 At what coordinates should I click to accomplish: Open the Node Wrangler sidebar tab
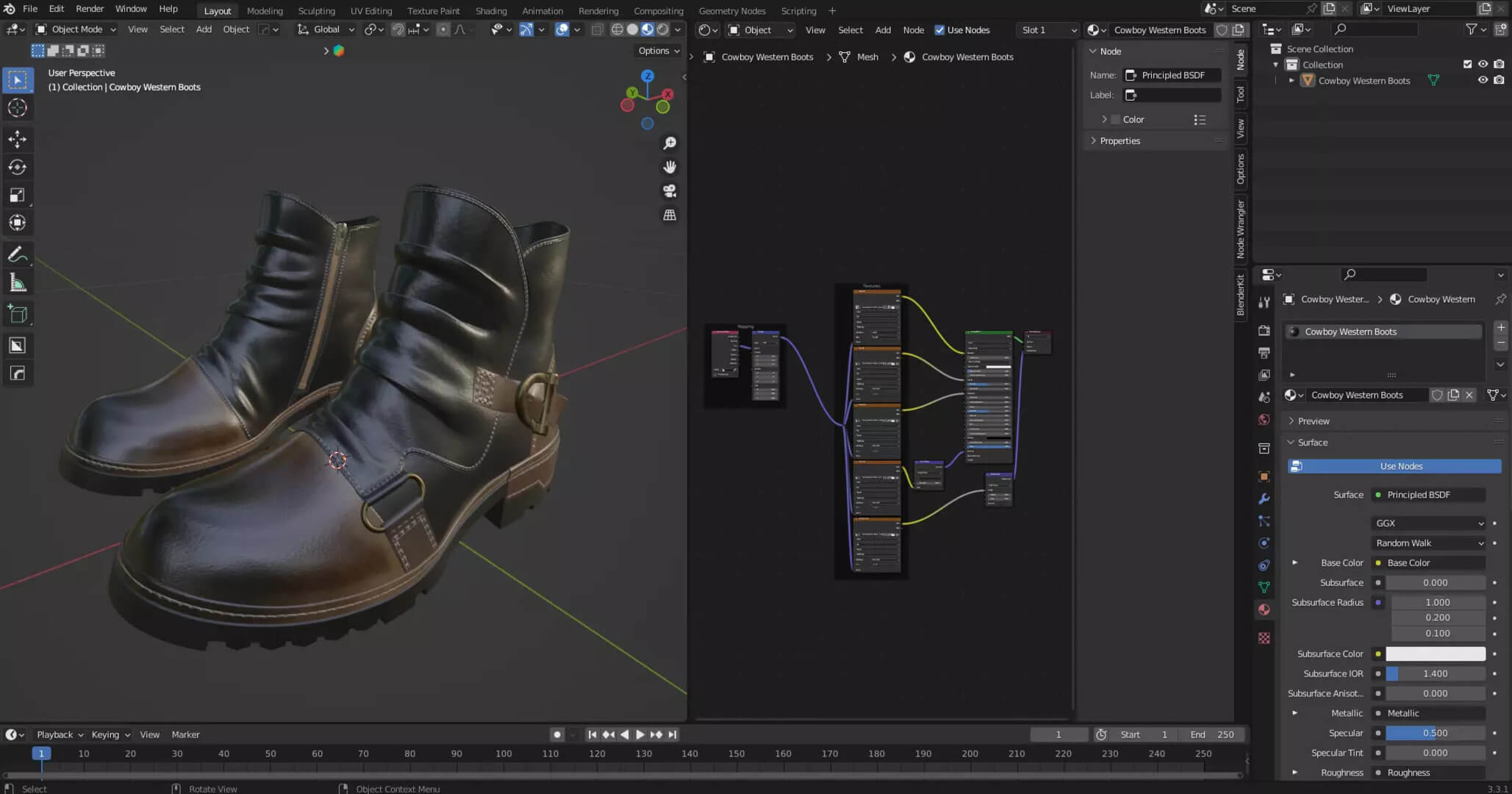click(1241, 229)
